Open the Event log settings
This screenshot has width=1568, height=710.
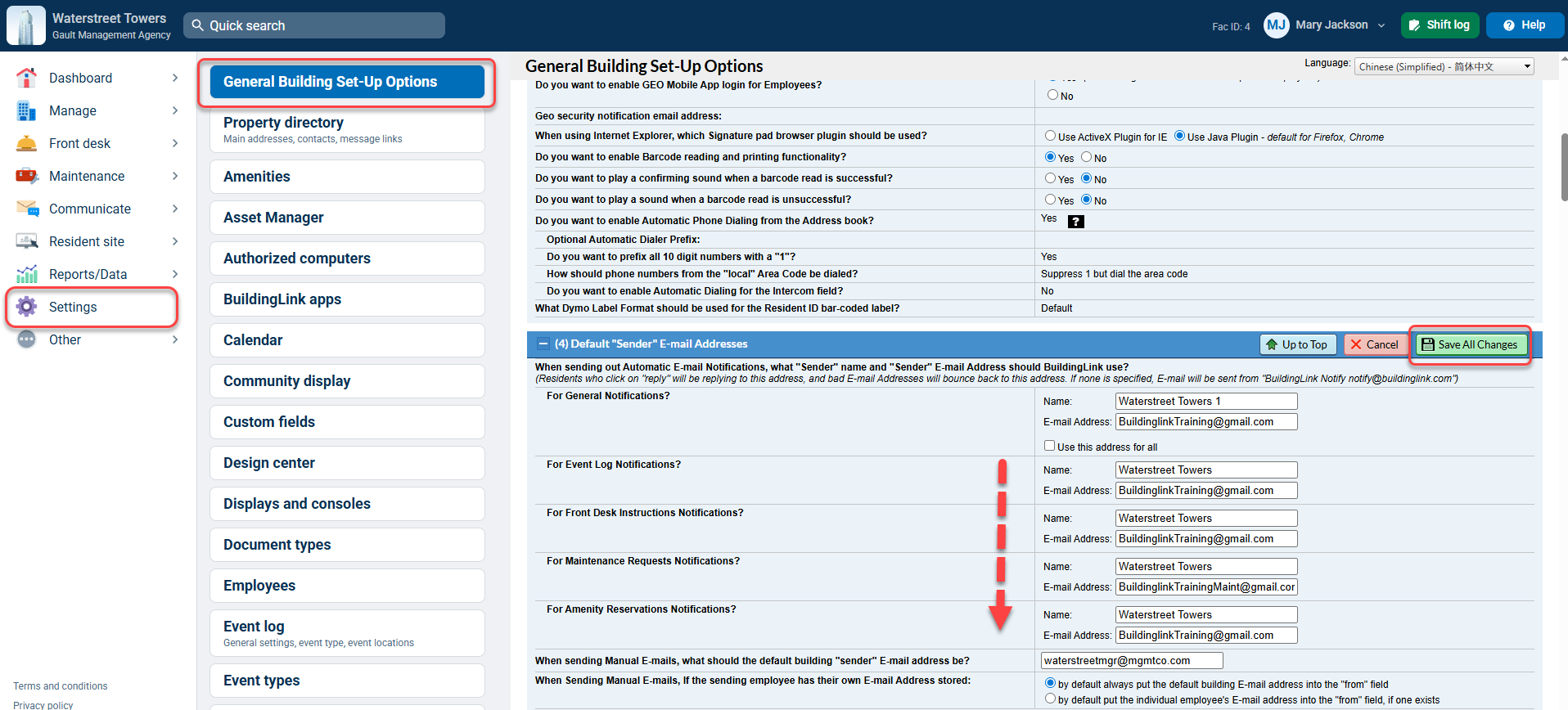click(x=347, y=633)
